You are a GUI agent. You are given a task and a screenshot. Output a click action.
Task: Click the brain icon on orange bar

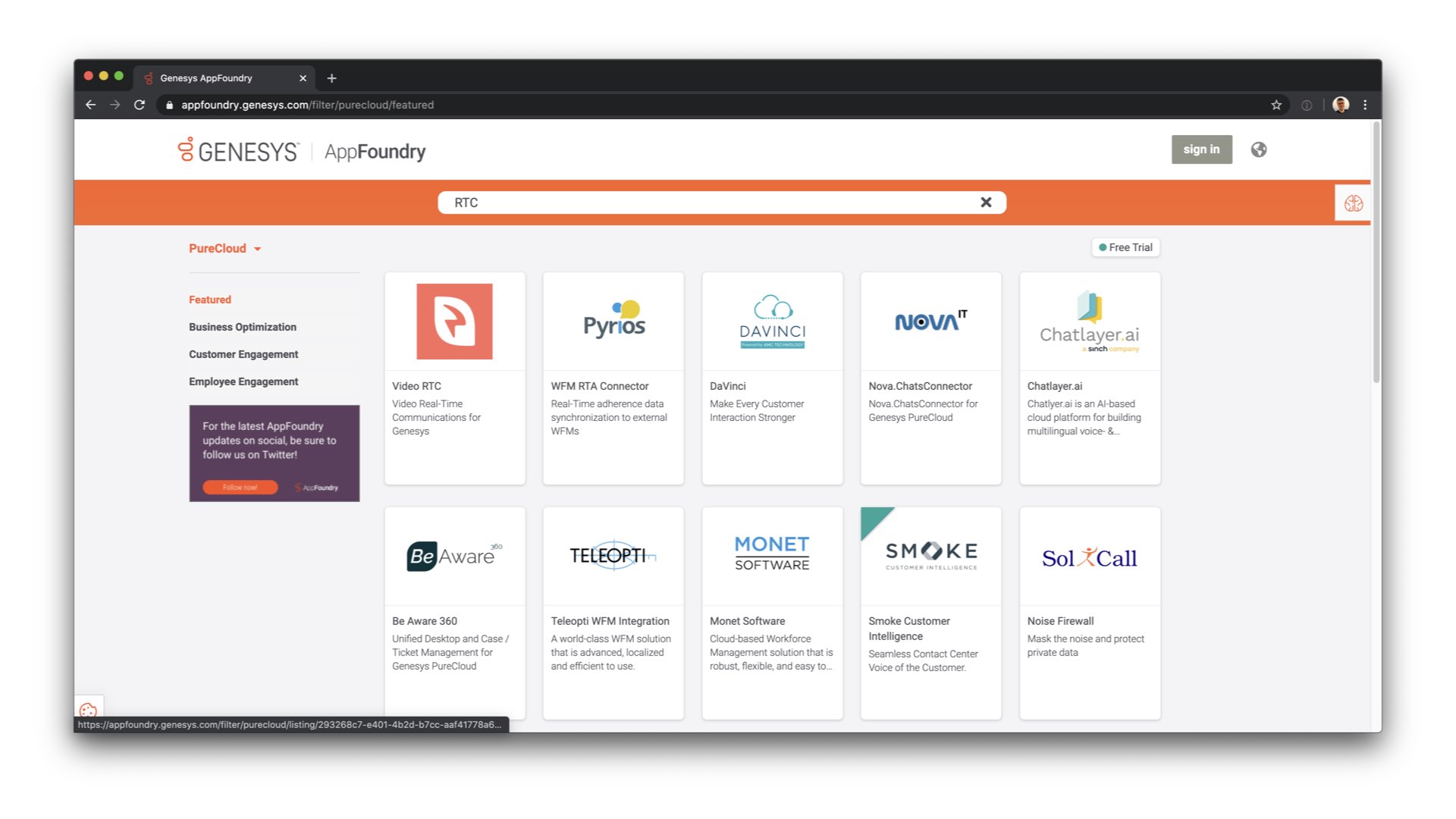point(1353,203)
